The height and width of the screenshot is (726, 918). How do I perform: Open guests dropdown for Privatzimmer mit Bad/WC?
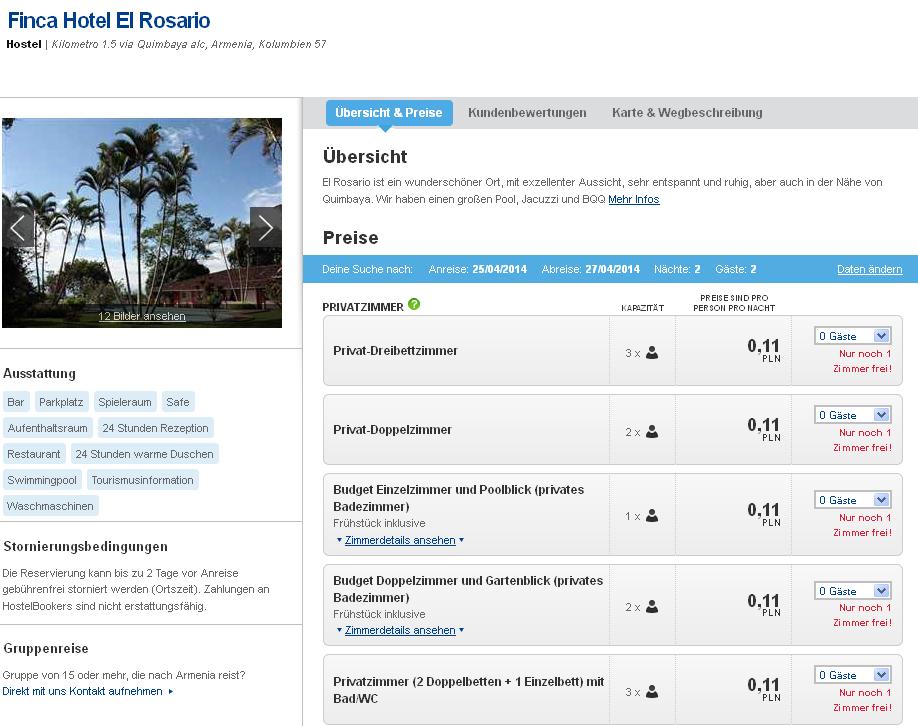(853, 675)
